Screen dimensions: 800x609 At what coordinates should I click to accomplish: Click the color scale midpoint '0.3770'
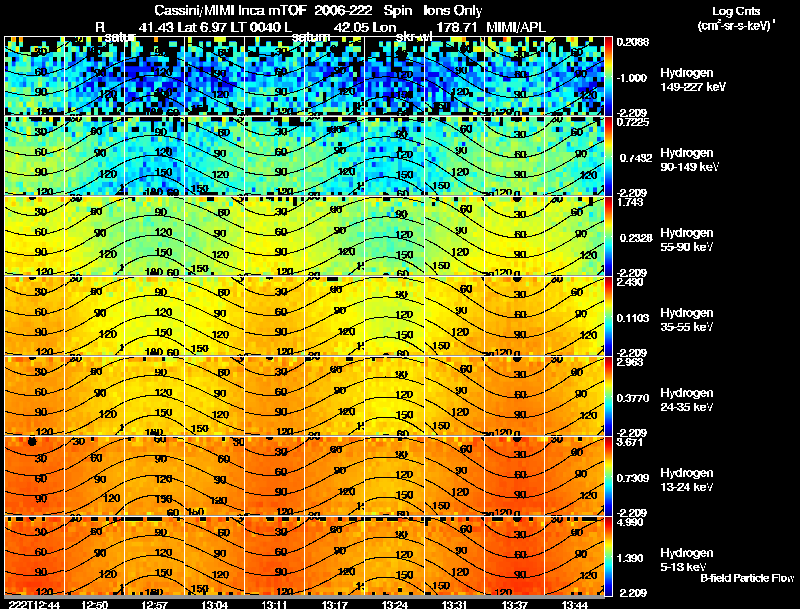633,398
